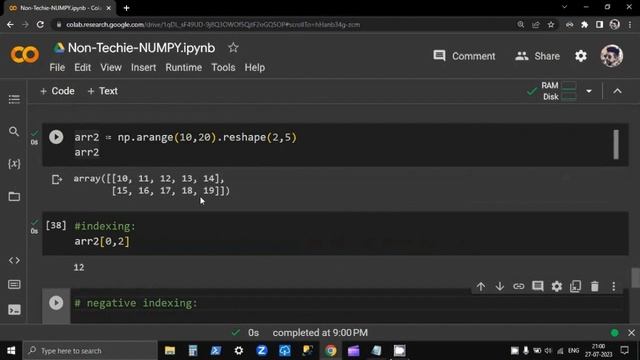Open the Chrome three-dot menu
The height and width of the screenshot is (360, 640).
[x=630, y=24]
